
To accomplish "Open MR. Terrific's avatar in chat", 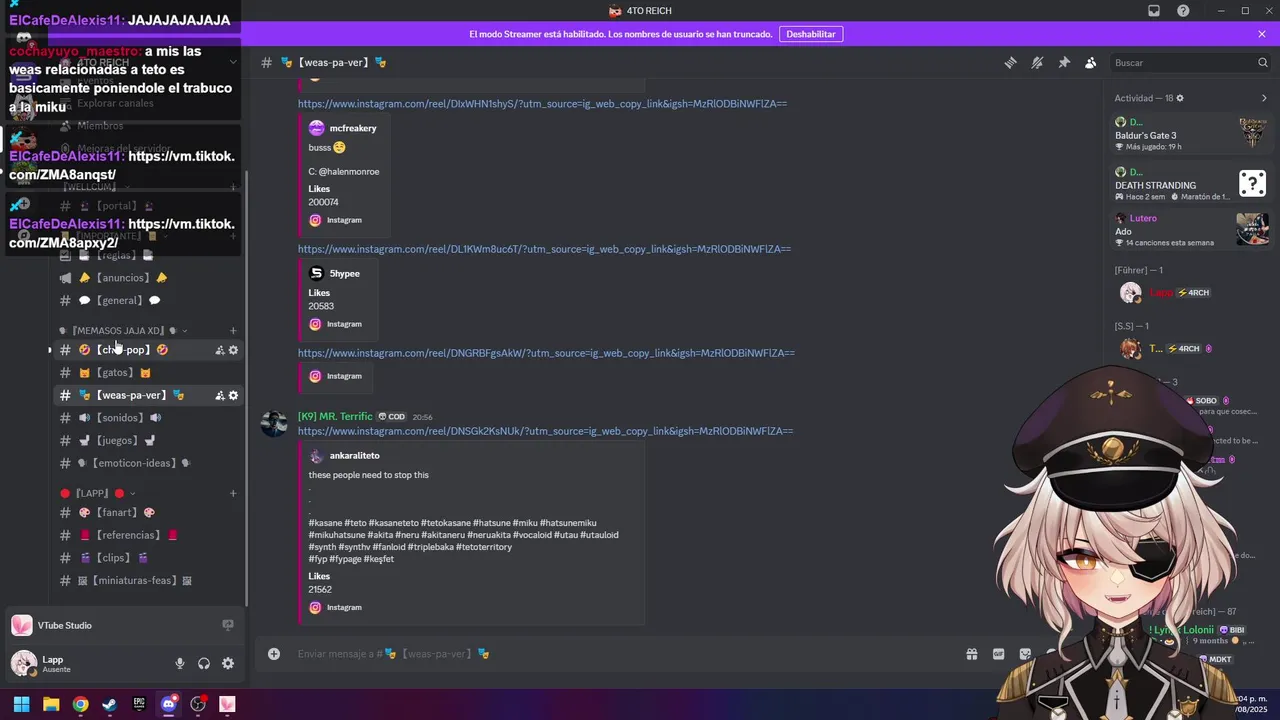I will point(274,424).
